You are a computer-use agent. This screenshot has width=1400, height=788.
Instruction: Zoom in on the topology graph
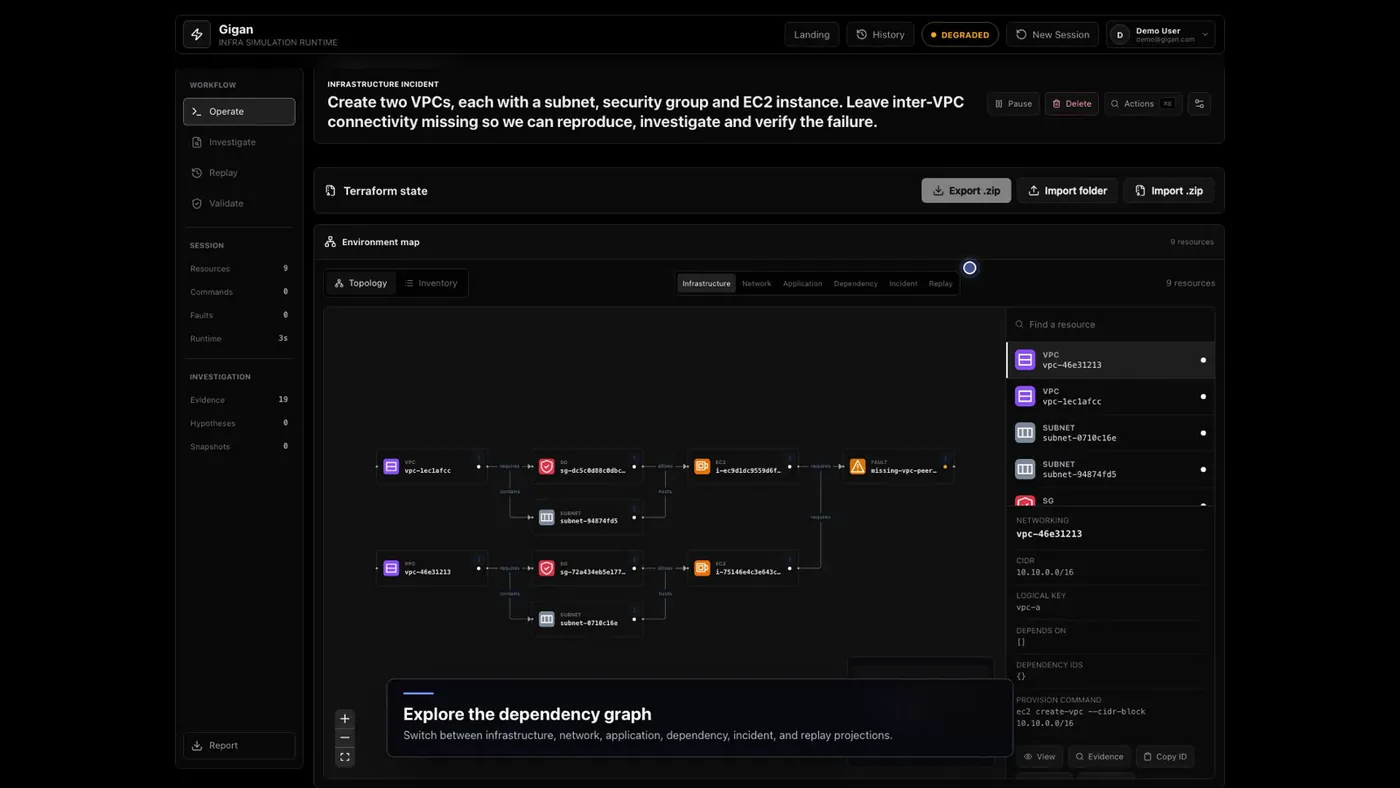[x=345, y=719]
